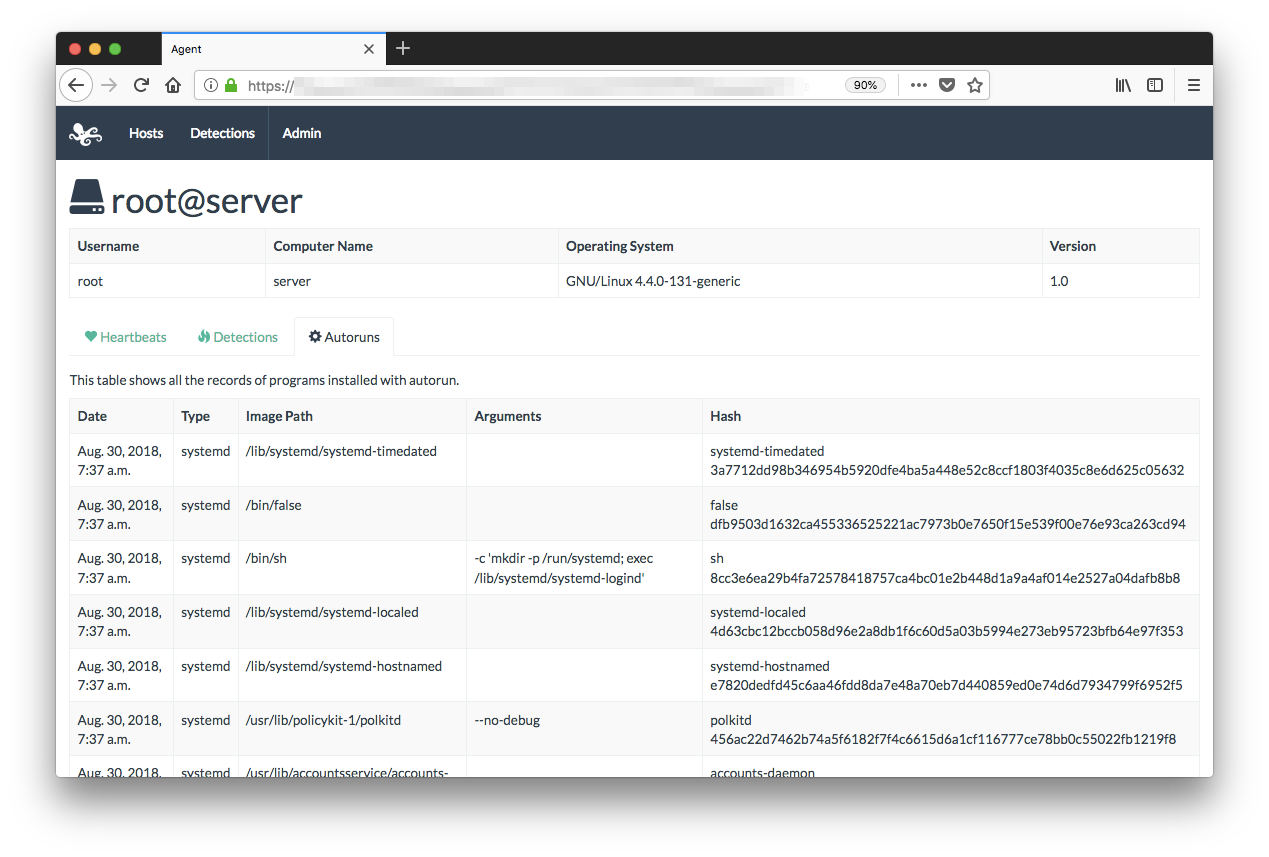Click the /bin/false image path
This screenshot has height=857, width=1269.
pyautogui.click(x=274, y=505)
